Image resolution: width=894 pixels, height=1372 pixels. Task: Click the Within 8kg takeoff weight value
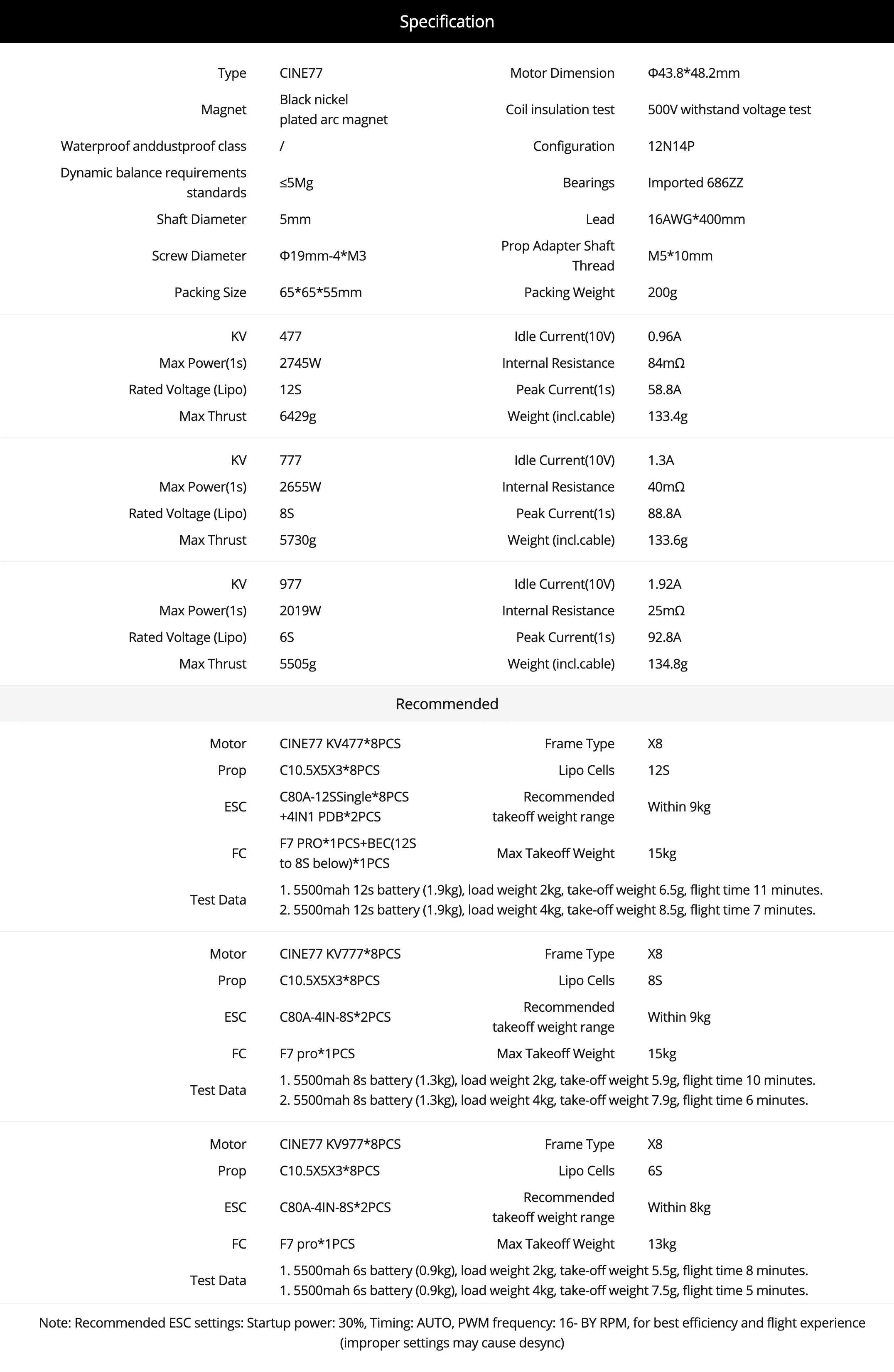click(679, 1208)
